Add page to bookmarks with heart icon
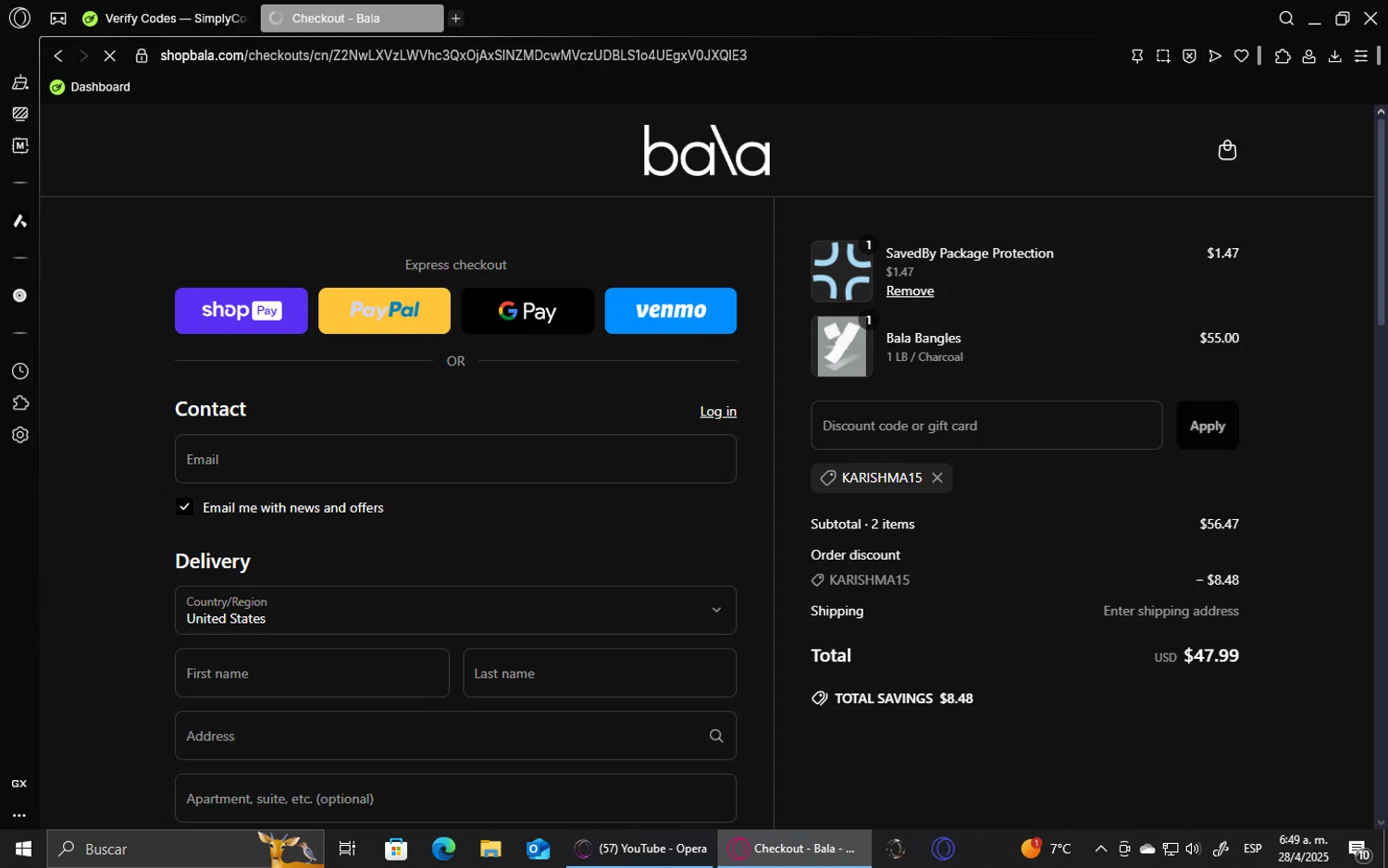The image size is (1388, 868). tap(1241, 56)
